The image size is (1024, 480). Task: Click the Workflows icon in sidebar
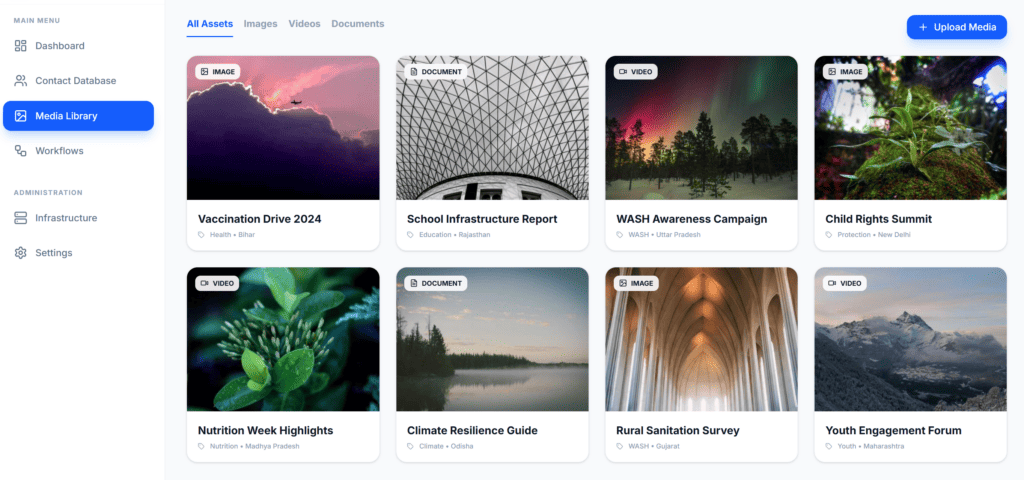click(x=21, y=151)
